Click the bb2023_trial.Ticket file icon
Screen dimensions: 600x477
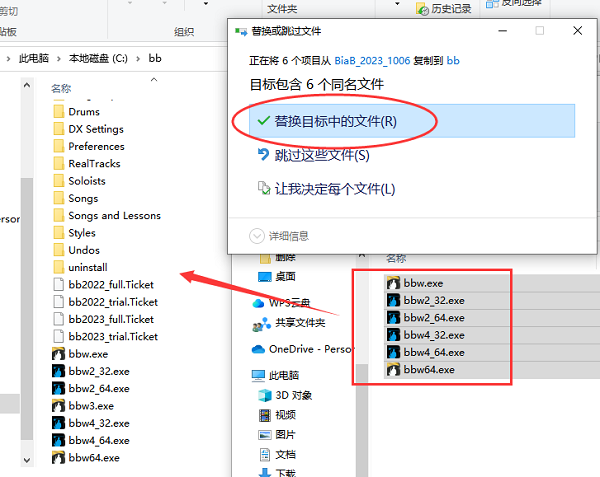click(x=59, y=337)
